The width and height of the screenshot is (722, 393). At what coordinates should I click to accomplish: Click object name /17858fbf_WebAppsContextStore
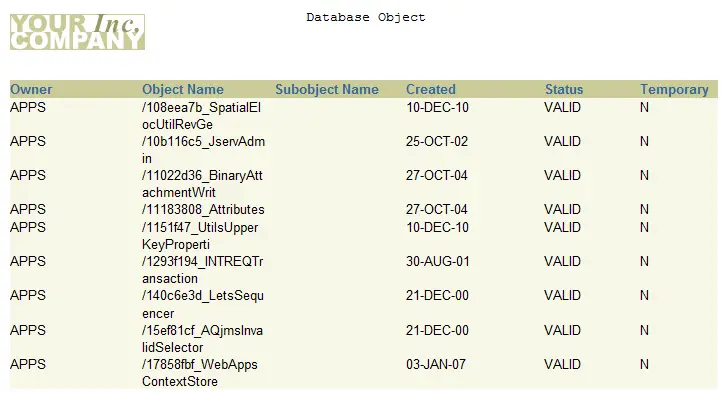200,373
